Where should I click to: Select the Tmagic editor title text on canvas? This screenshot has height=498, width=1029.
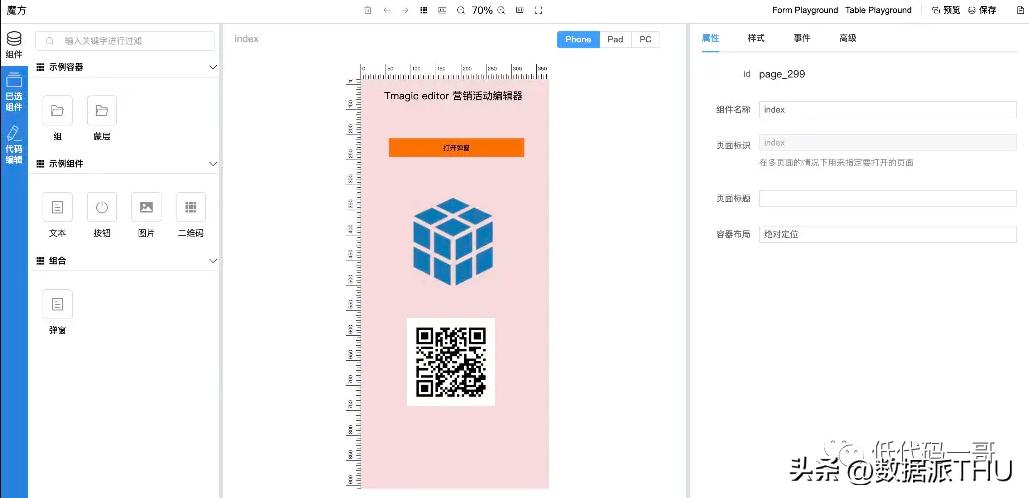(453, 96)
